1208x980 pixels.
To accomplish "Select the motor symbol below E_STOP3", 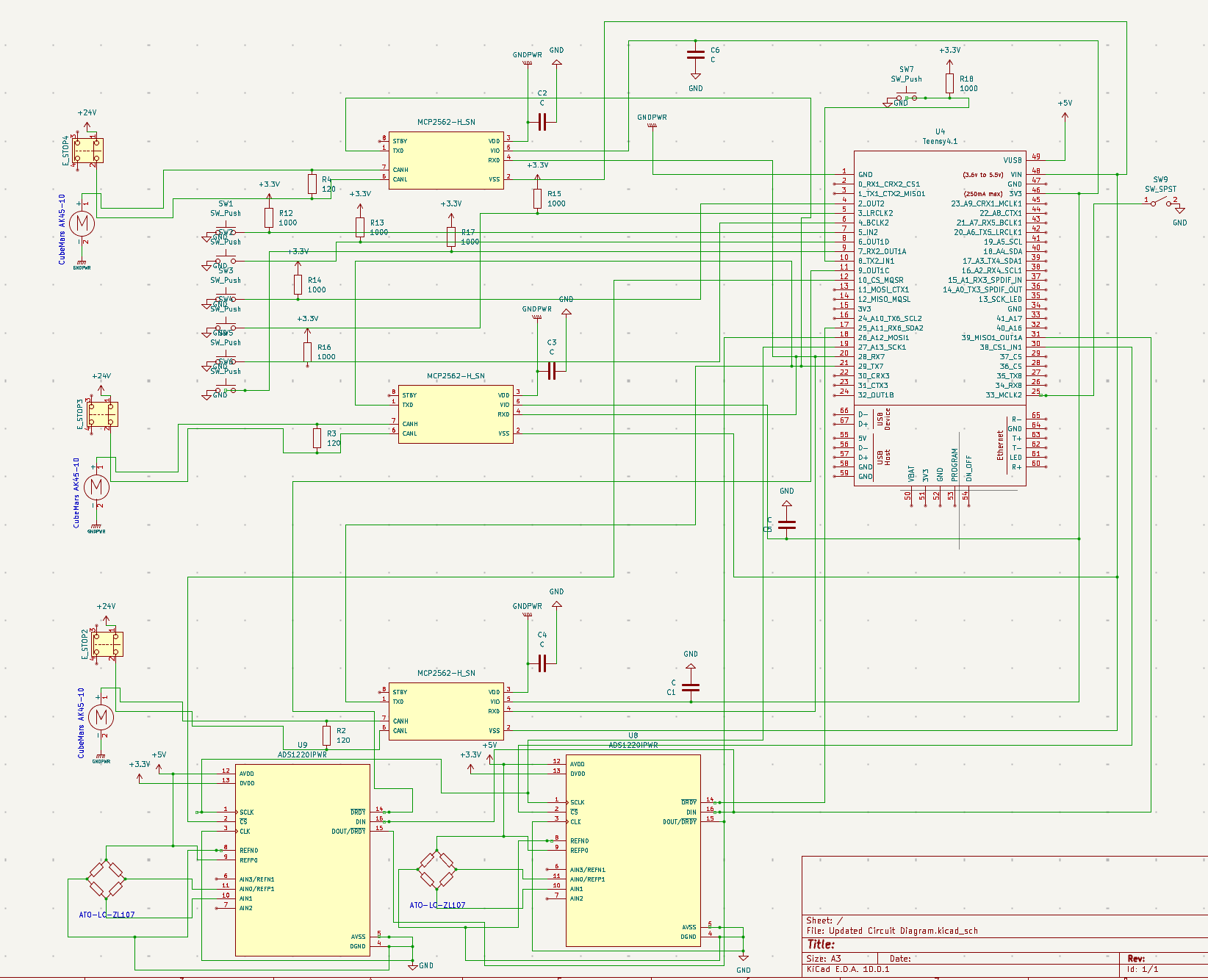I will 96,486.
